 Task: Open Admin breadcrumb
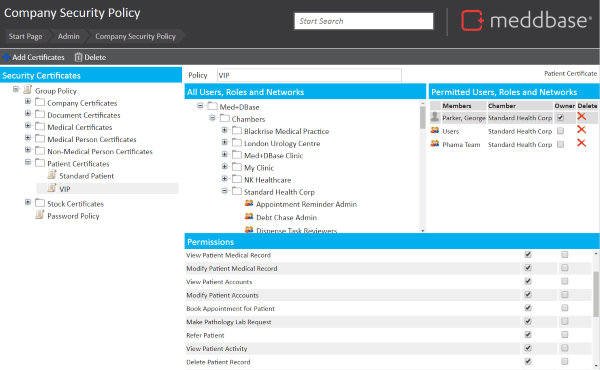coord(68,36)
